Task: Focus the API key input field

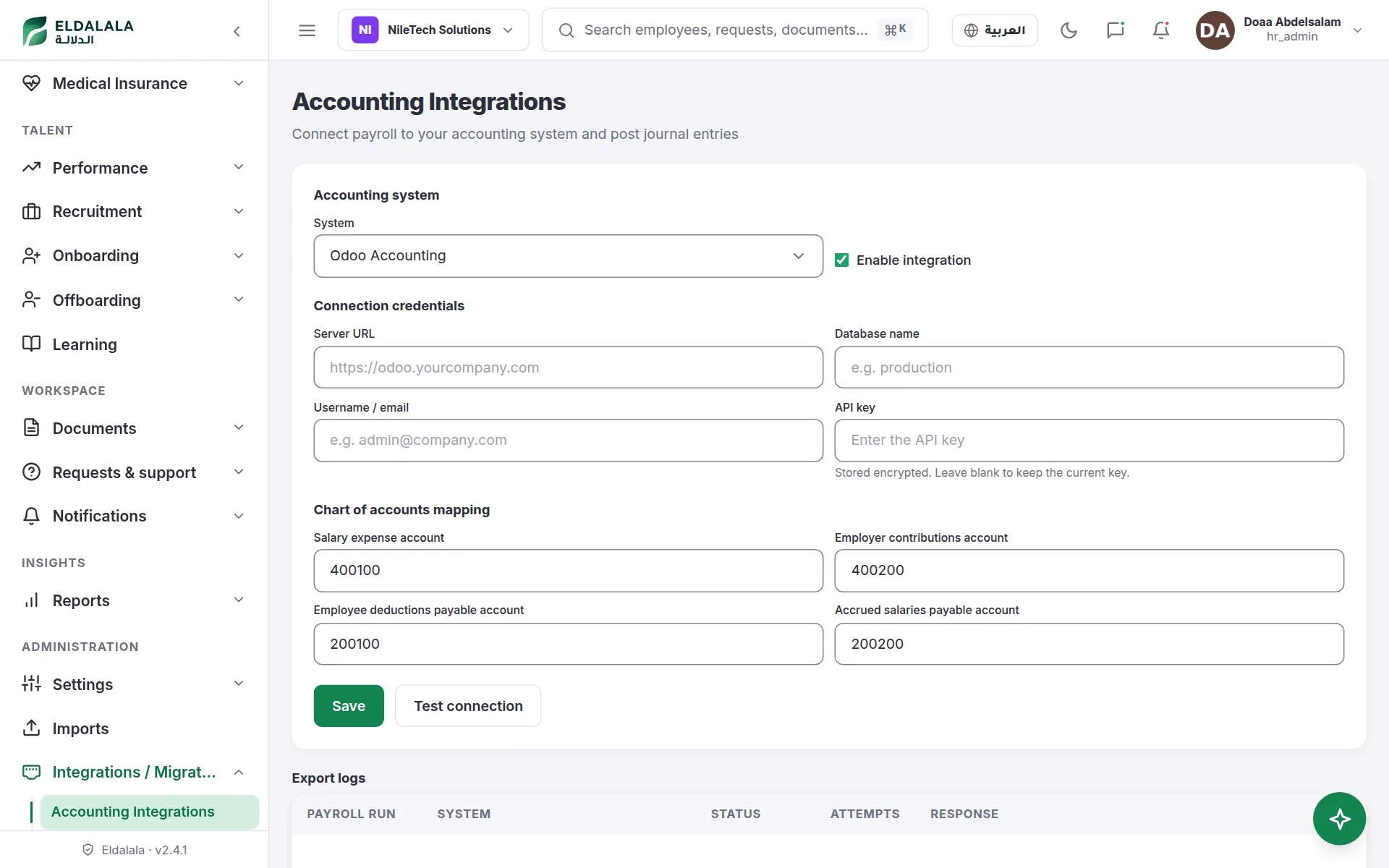Action: pyautogui.click(x=1089, y=441)
